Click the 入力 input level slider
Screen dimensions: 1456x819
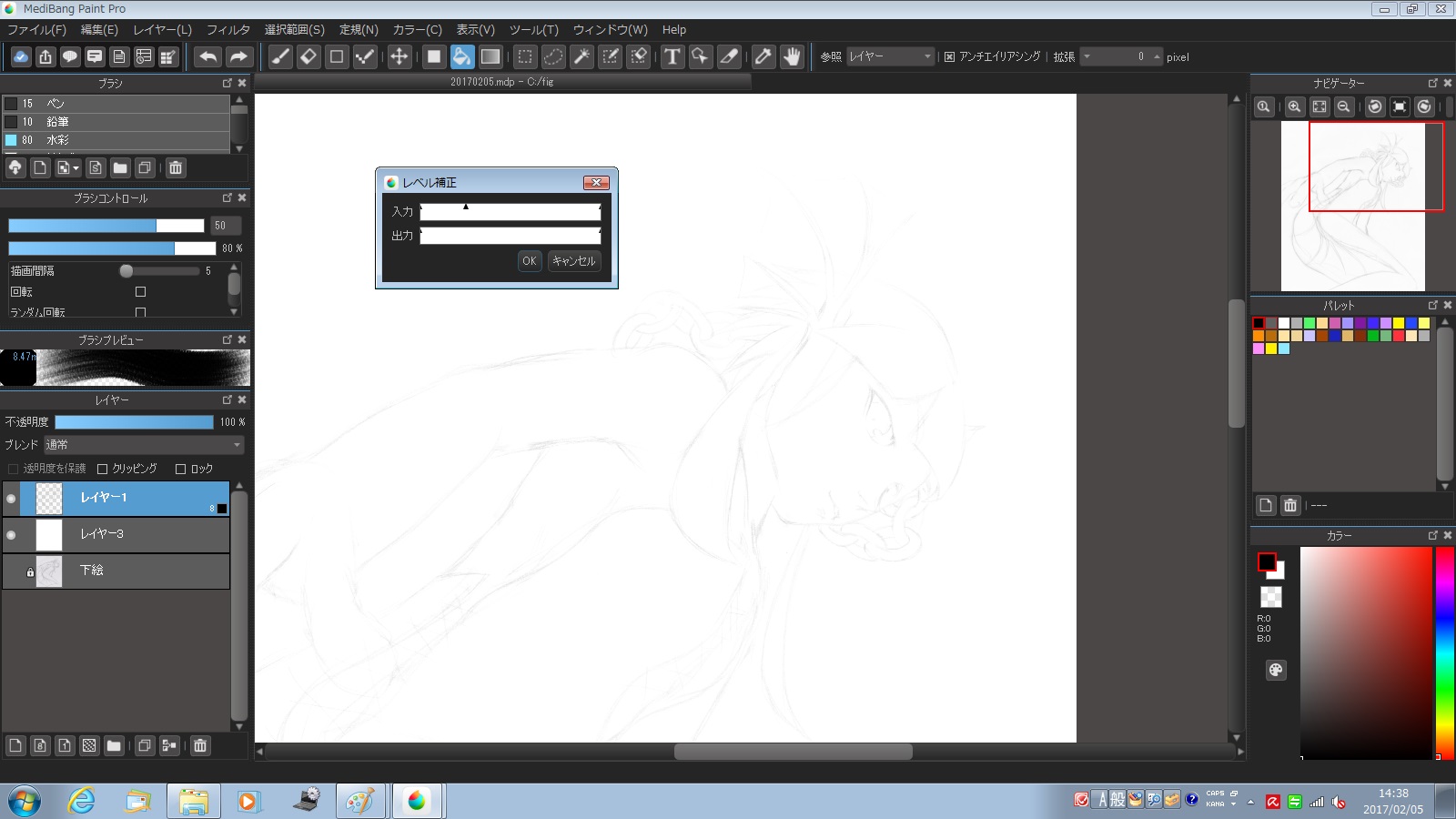click(x=511, y=212)
